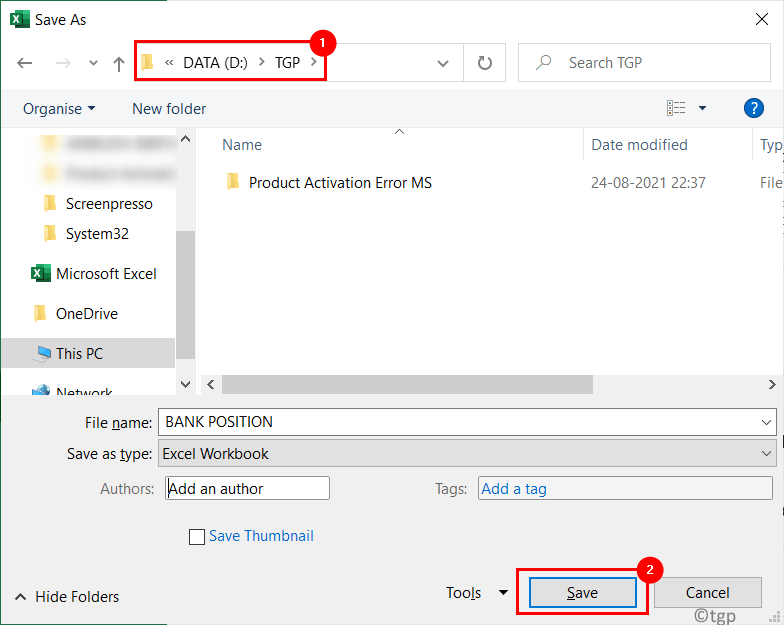Click the Add a tag field
784x625 pixels.
tap(625, 488)
